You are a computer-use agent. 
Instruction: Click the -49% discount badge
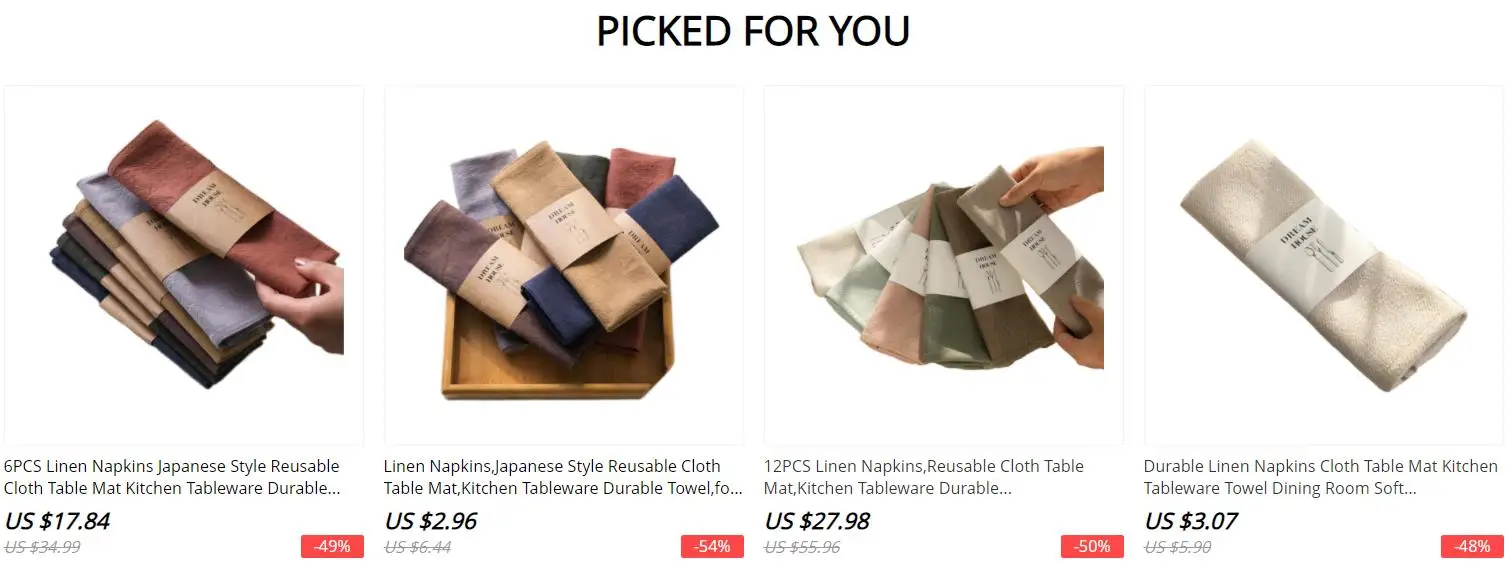point(332,547)
